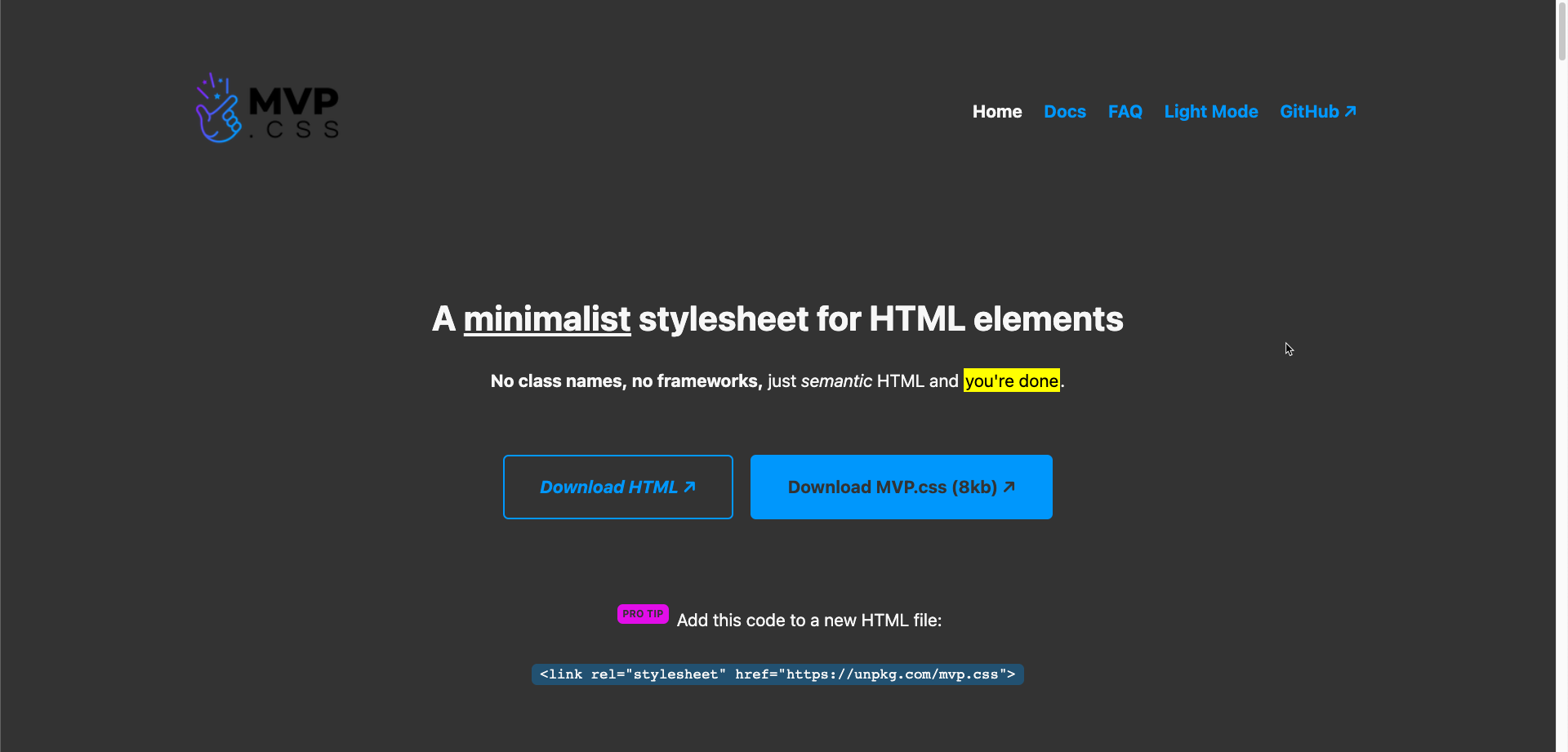The height and width of the screenshot is (752, 1568).
Task: Open the FAQ nav link
Action: [x=1125, y=112]
